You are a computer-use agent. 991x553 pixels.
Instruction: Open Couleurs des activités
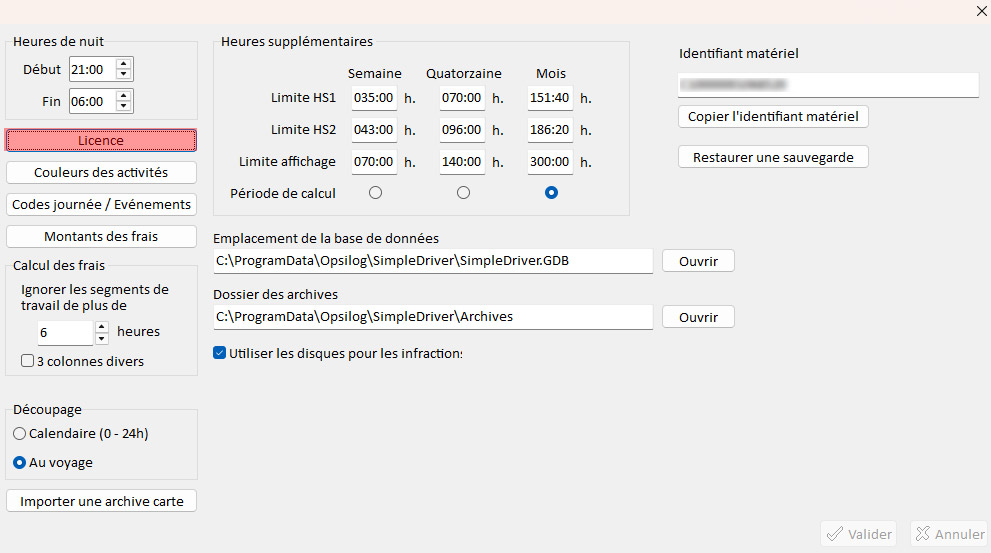pos(101,172)
